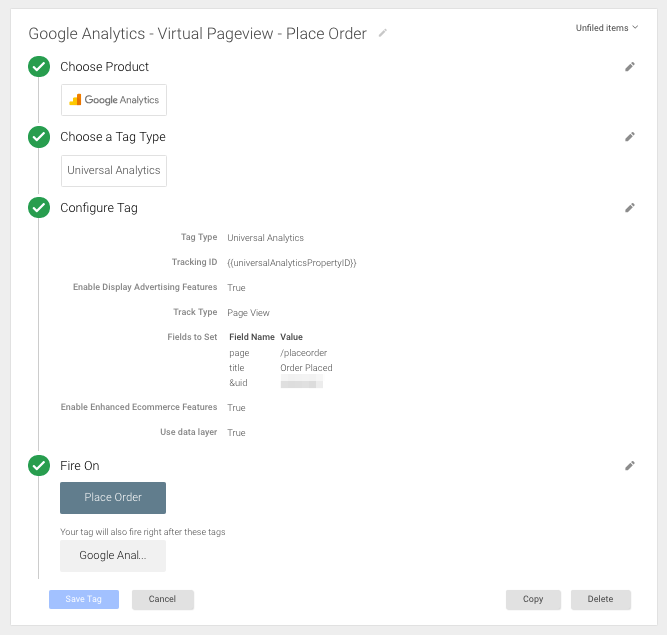
Task: Click the 'Track Type' label
Action: click(195, 312)
